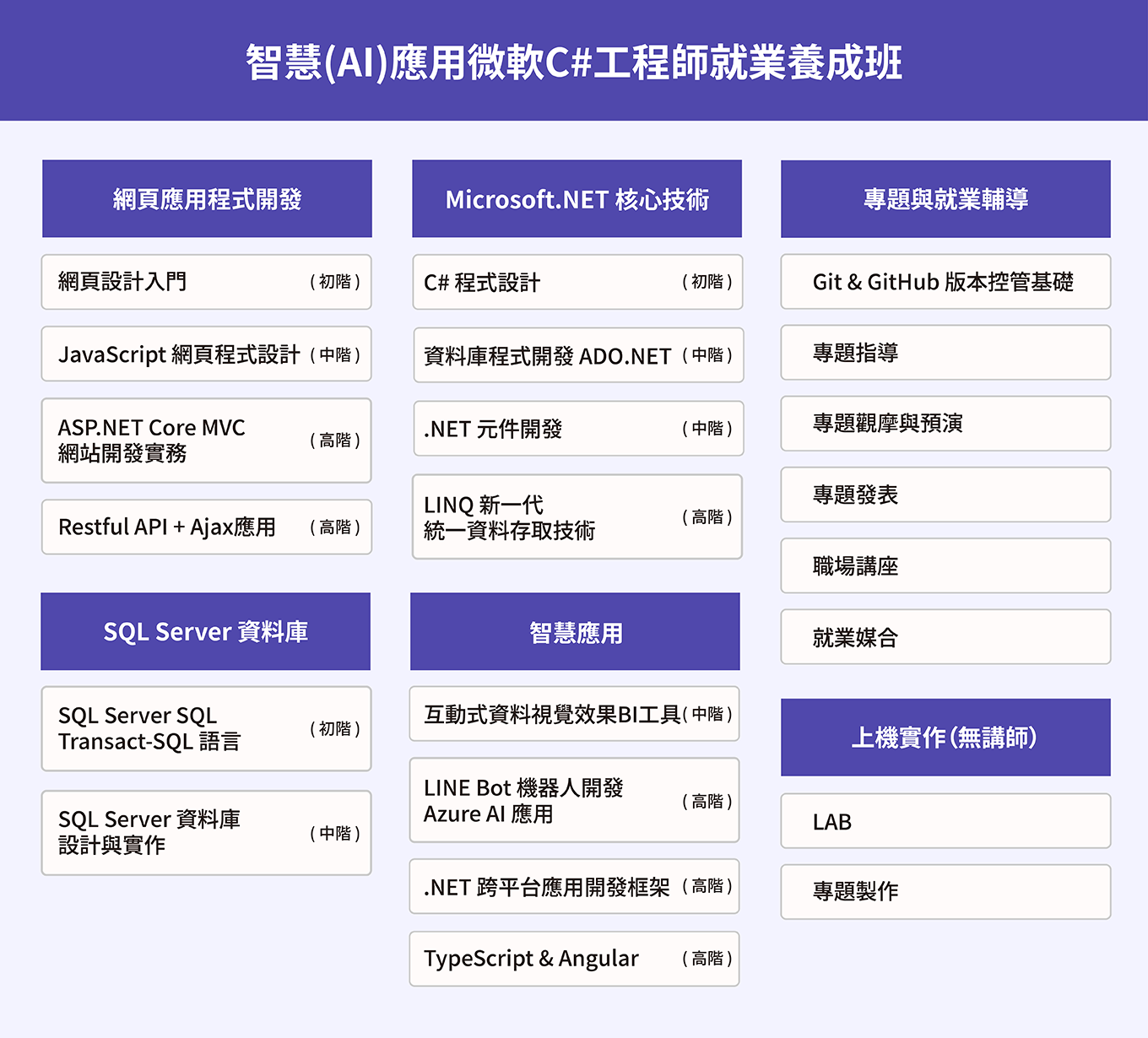The height and width of the screenshot is (1038, 1148).
Task: Click the Git & GitHub 版本控管基礎 card
Action: [945, 283]
